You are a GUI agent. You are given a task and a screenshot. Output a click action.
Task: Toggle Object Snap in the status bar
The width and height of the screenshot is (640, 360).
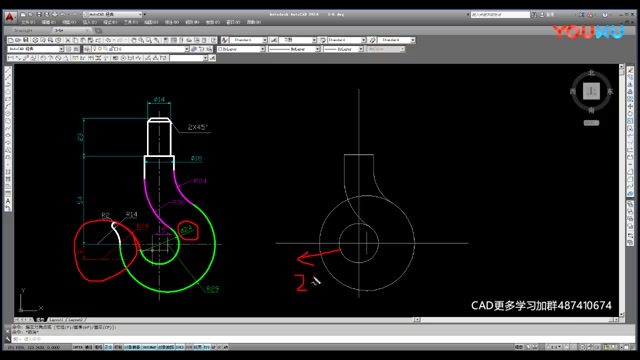pyautogui.click(x=132, y=347)
